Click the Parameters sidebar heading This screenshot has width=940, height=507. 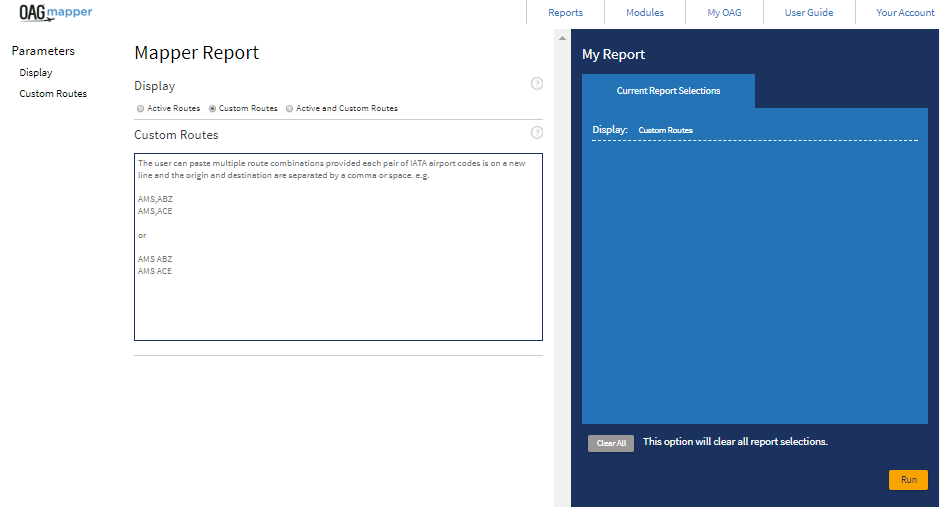(x=43, y=51)
